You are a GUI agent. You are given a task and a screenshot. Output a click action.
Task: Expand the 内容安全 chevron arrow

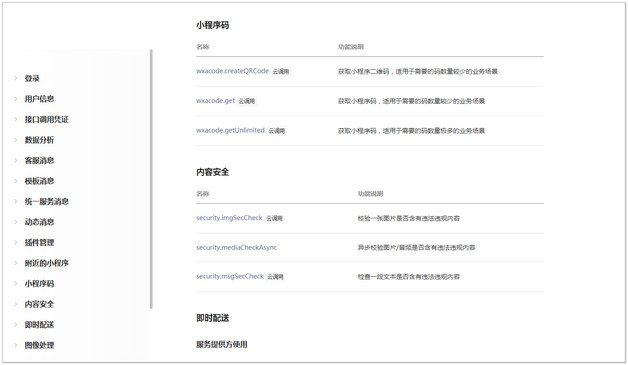point(16,304)
